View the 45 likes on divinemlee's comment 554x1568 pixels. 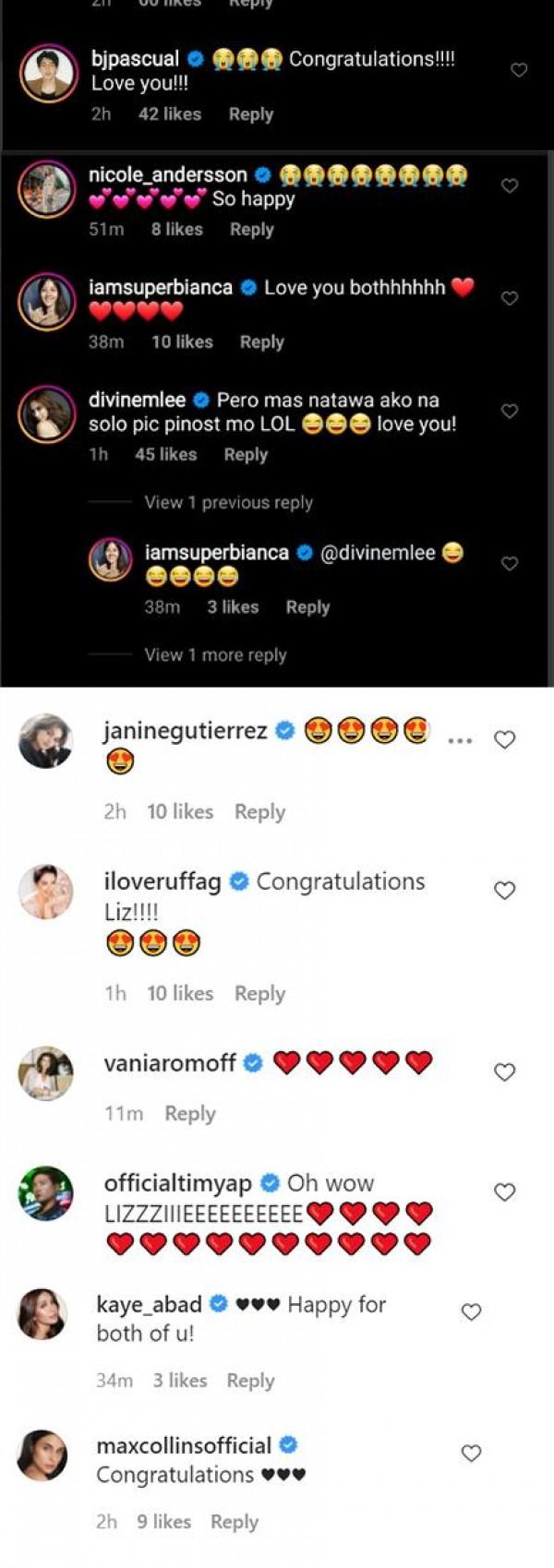pyautogui.click(x=165, y=454)
